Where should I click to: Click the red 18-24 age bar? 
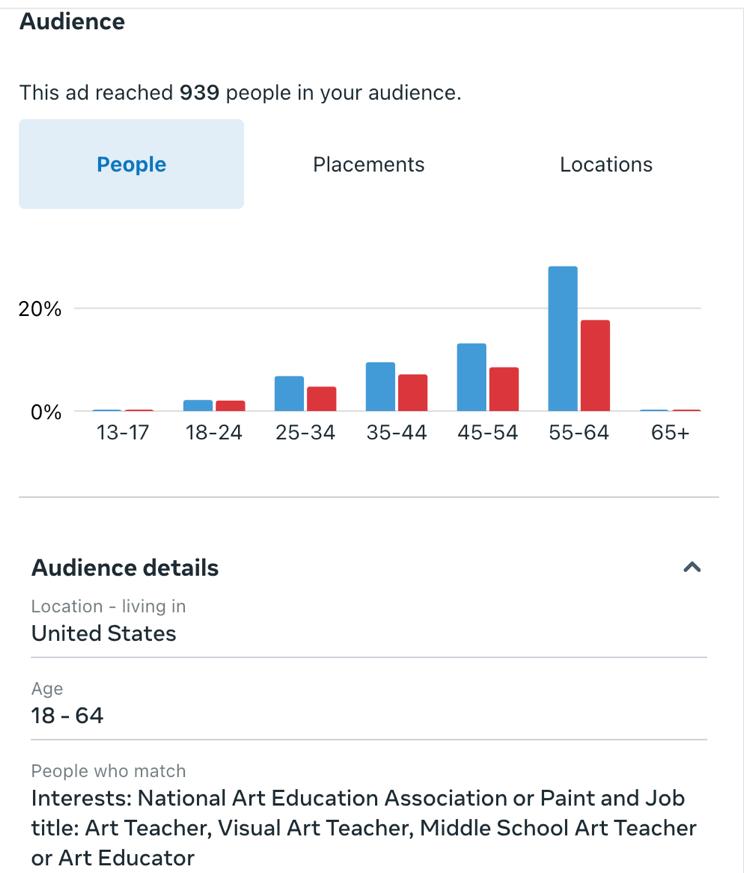coord(230,406)
